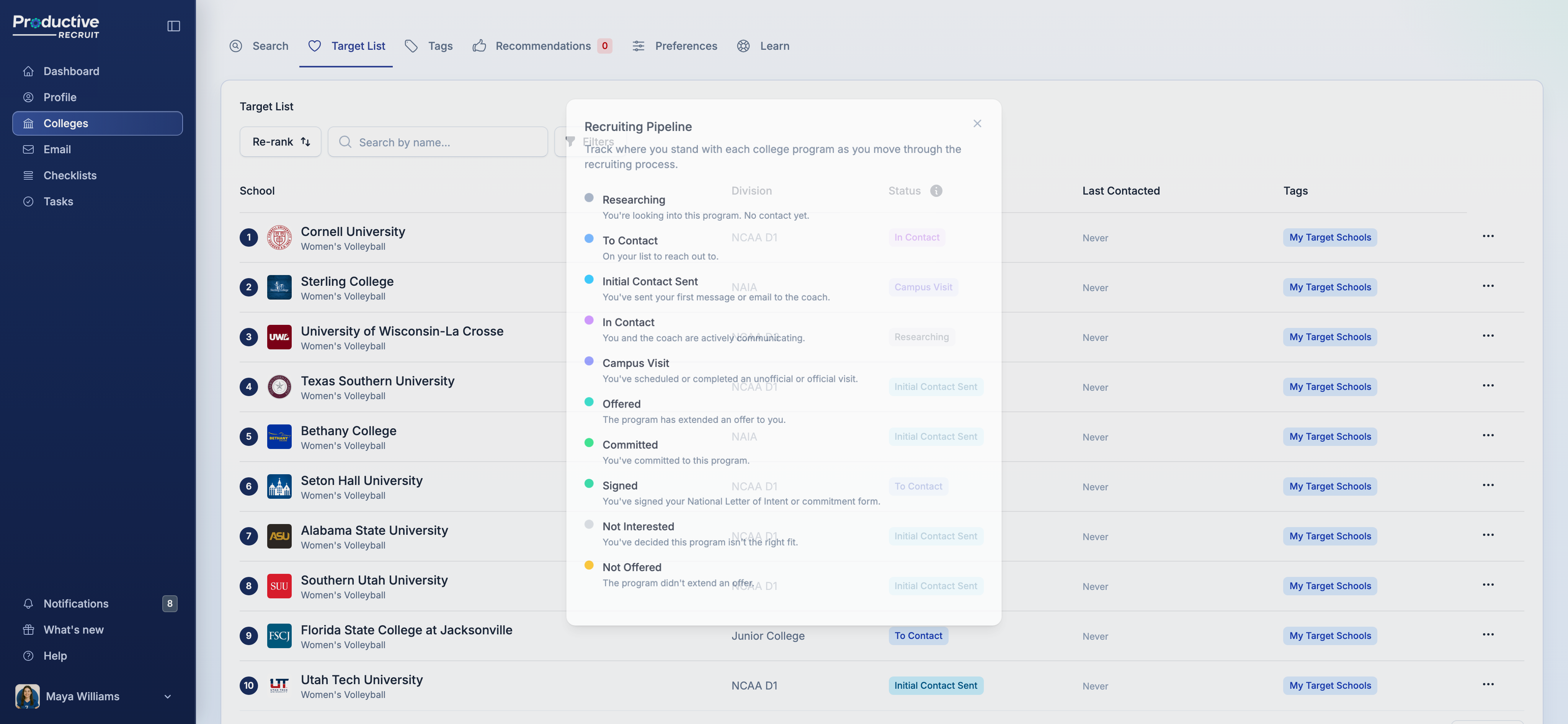This screenshot has width=1568, height=724.
Task: Open Tasks in the sidebar
Action: coord(97,201)
